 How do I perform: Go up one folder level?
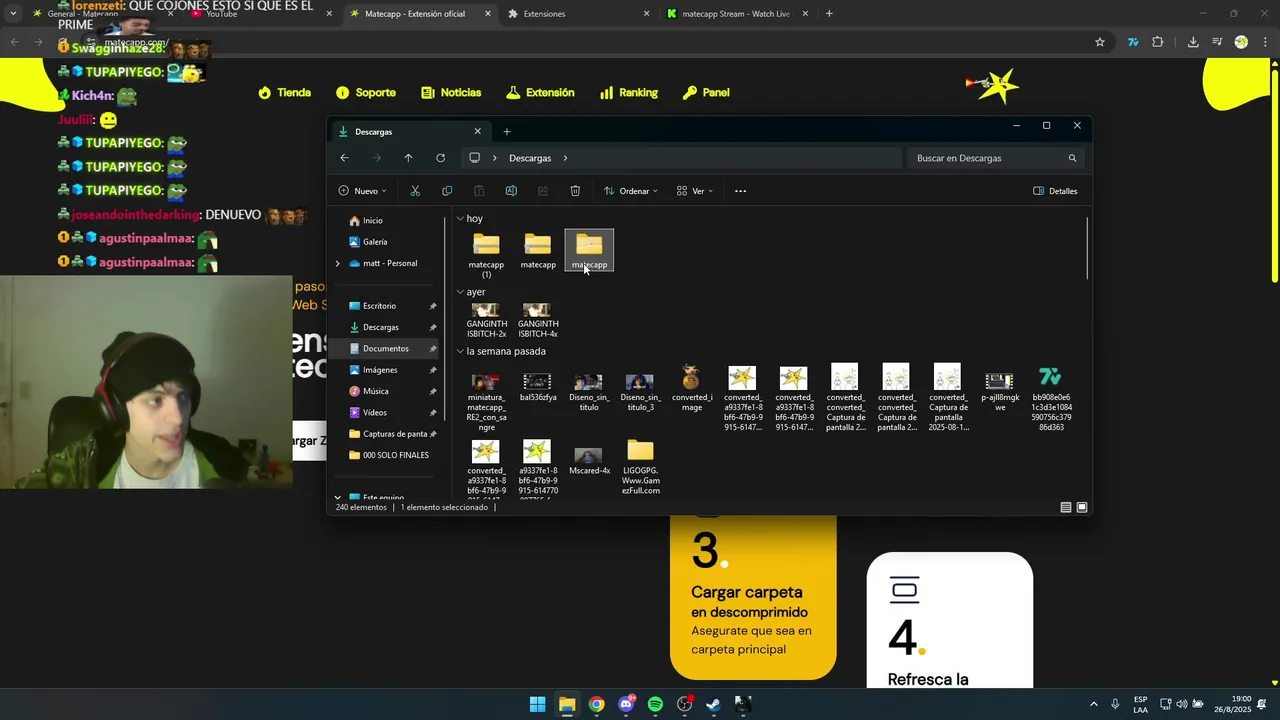pos(408,158)
